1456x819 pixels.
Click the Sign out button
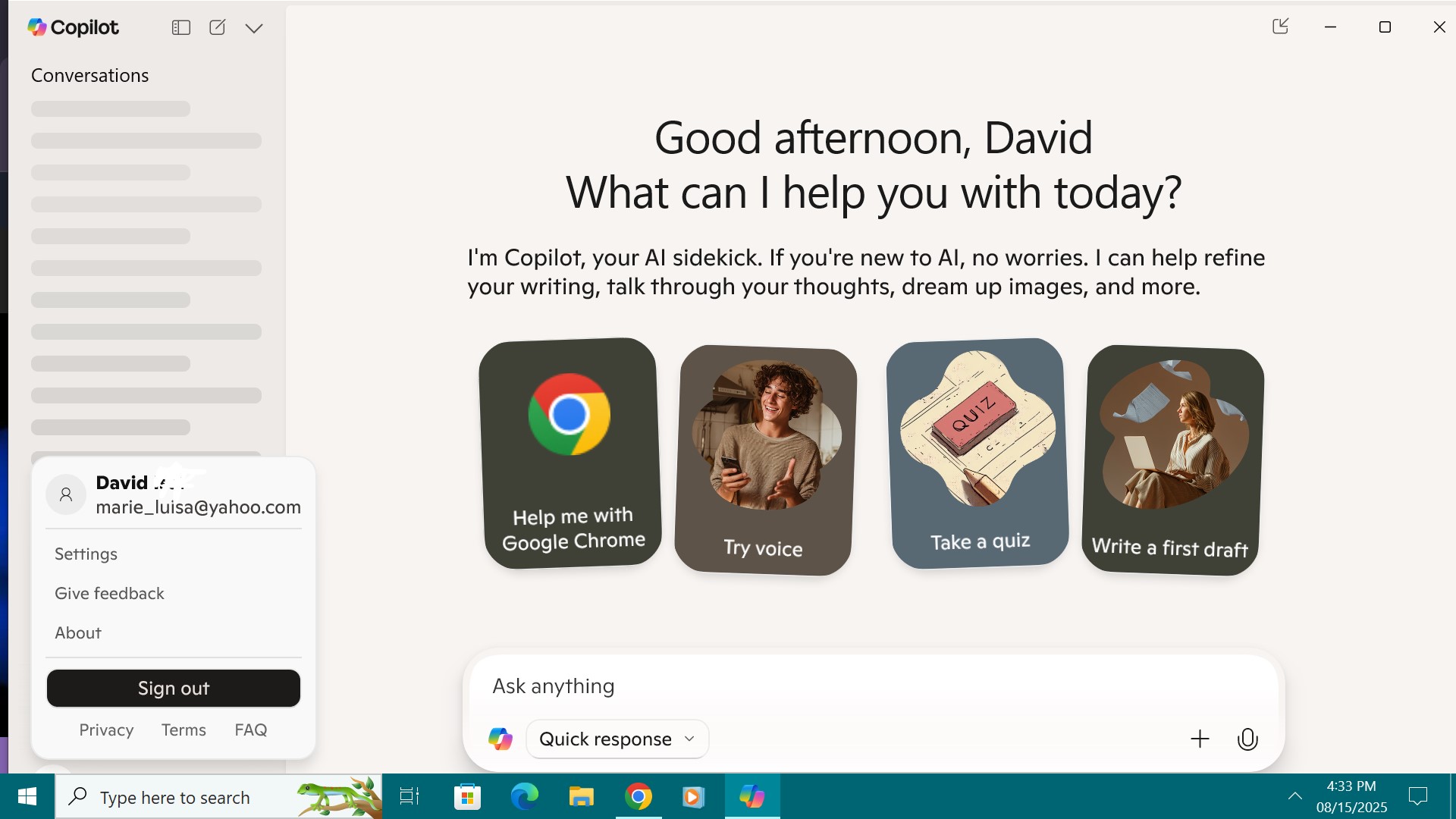(174, 689)
